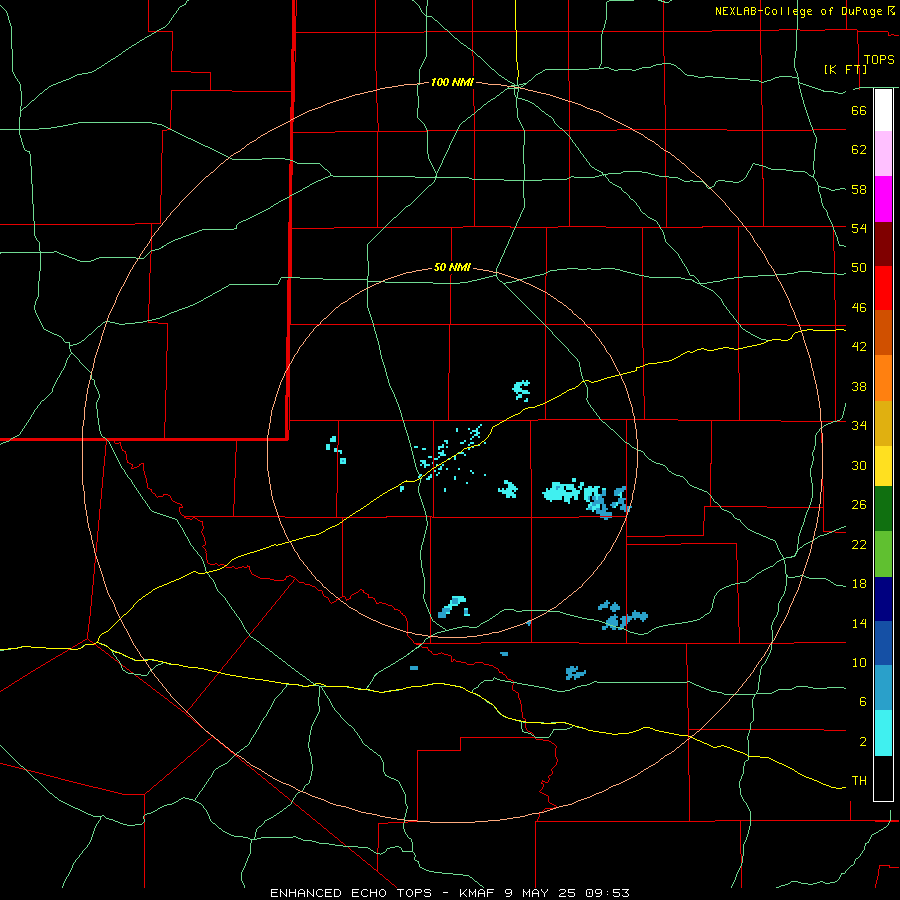Click the light green 18-22 kft swatch

883,554
